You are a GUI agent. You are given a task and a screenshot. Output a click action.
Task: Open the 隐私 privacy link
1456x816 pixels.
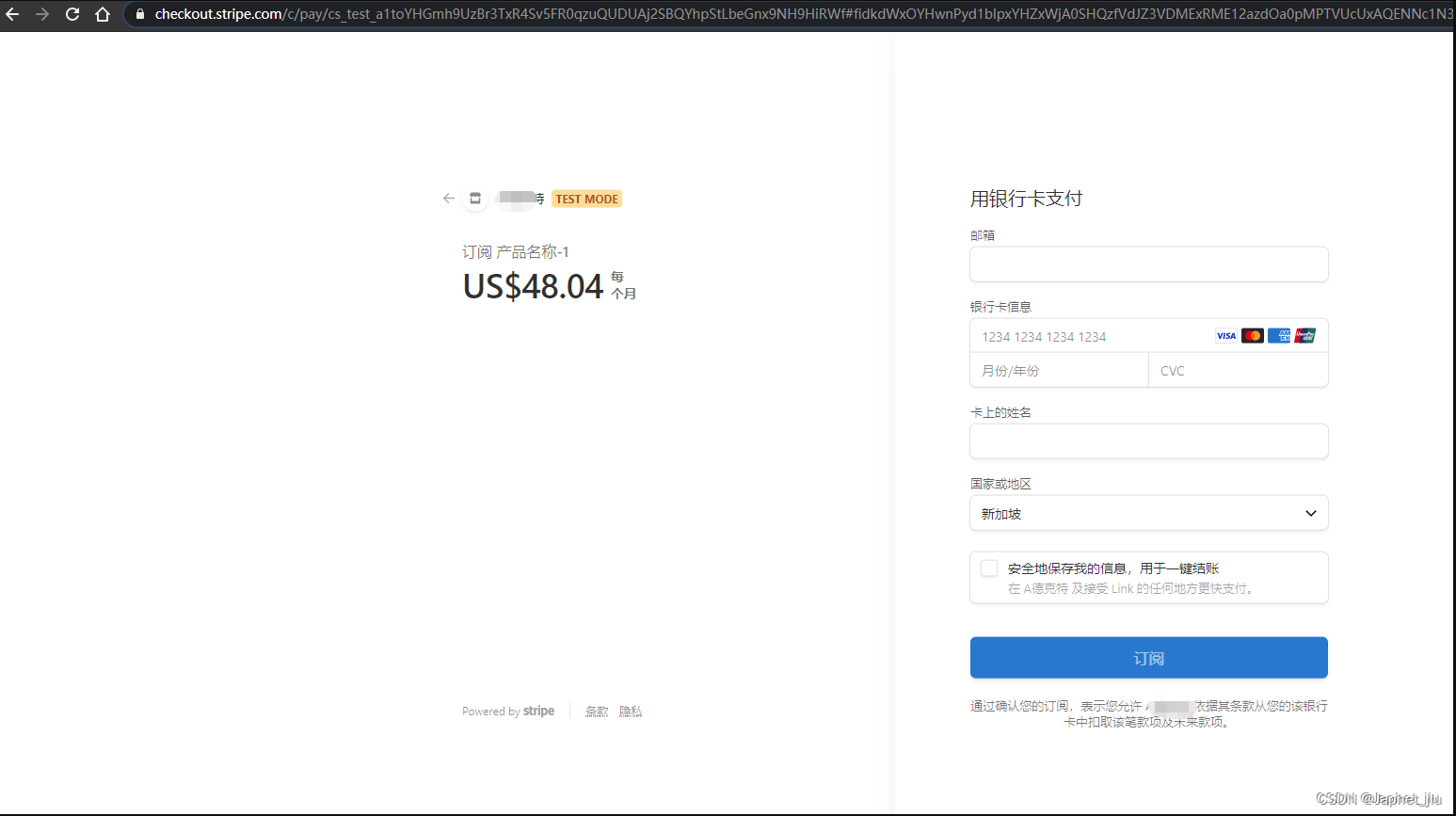coord(631,712)
